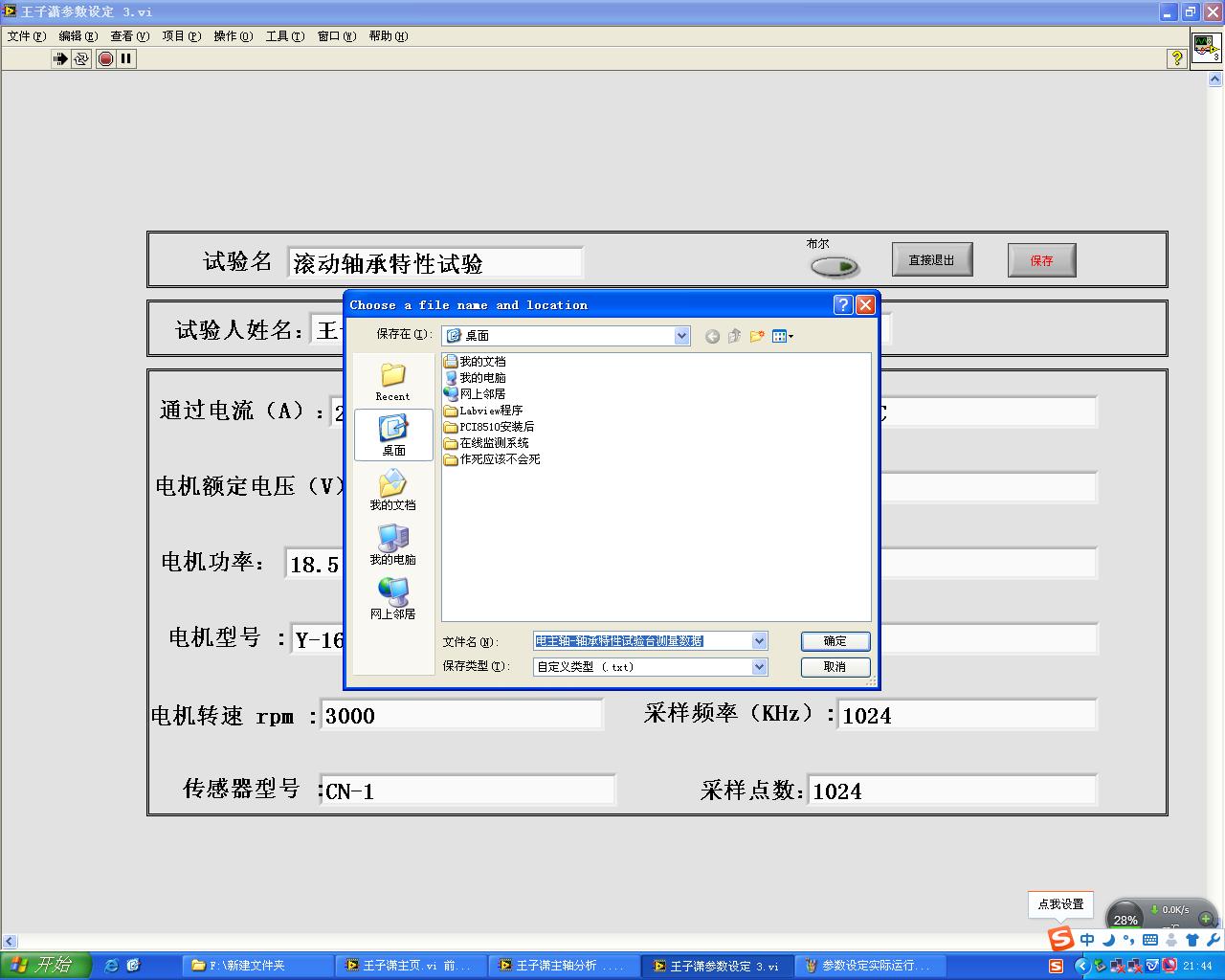Open the 项目(P) menu
1225x980 pixels.
pos(181,36)
